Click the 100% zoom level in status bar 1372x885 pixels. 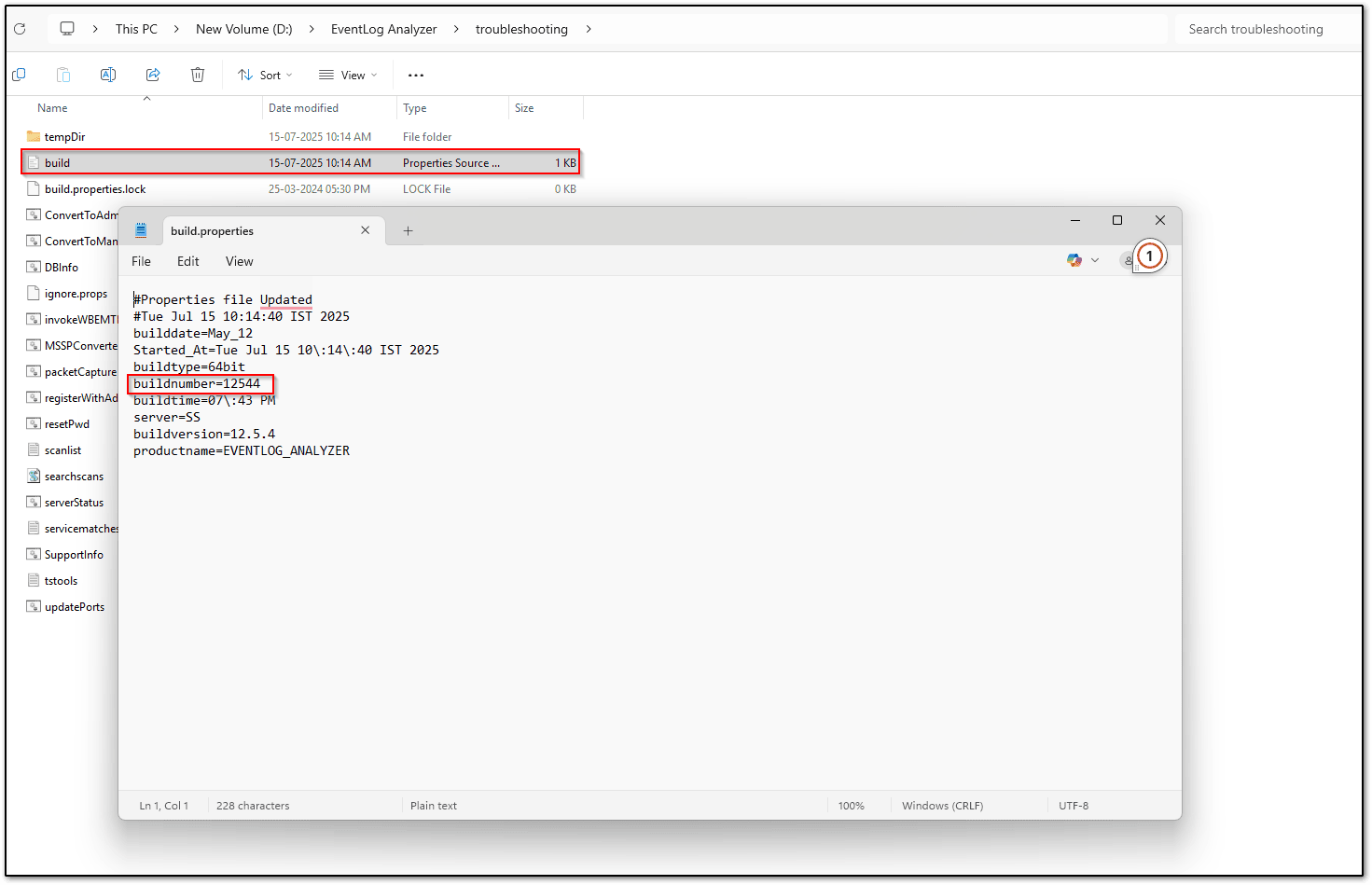851,806
